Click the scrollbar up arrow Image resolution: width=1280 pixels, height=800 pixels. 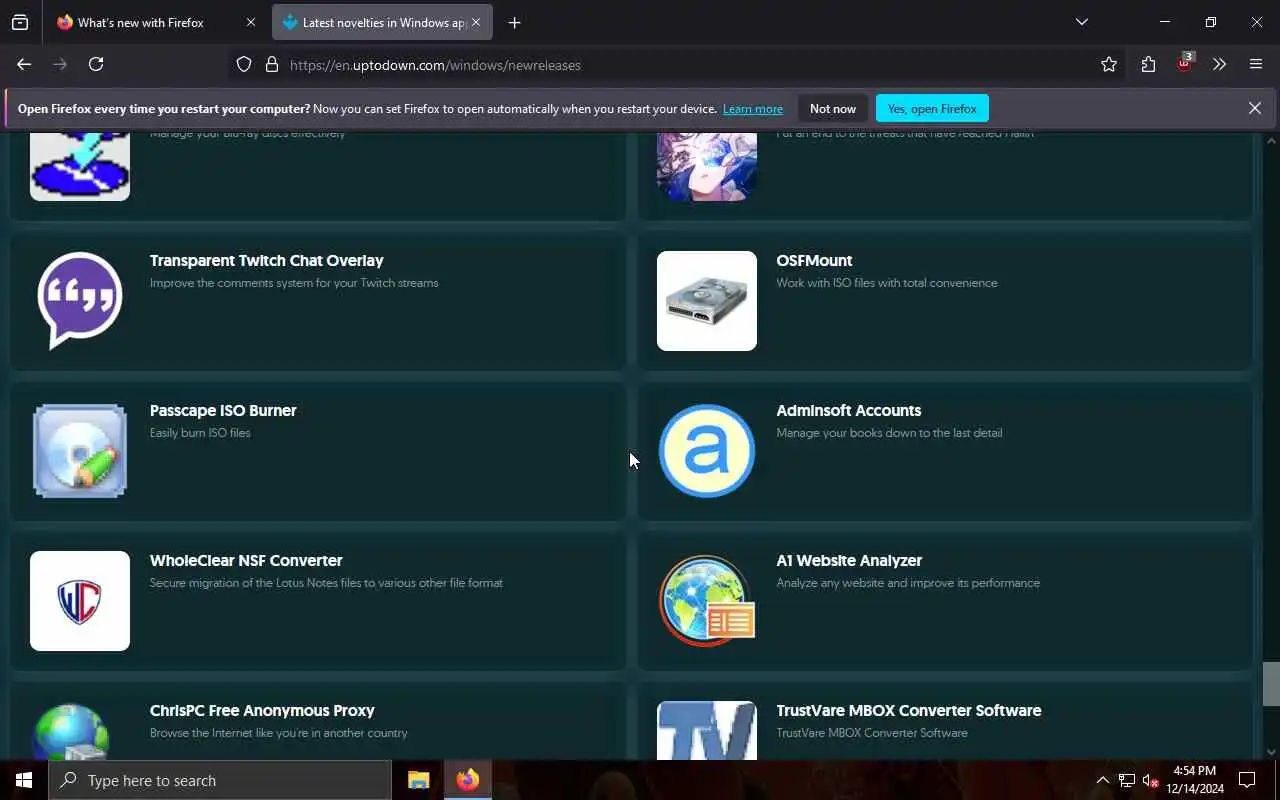coord(1271,140)
